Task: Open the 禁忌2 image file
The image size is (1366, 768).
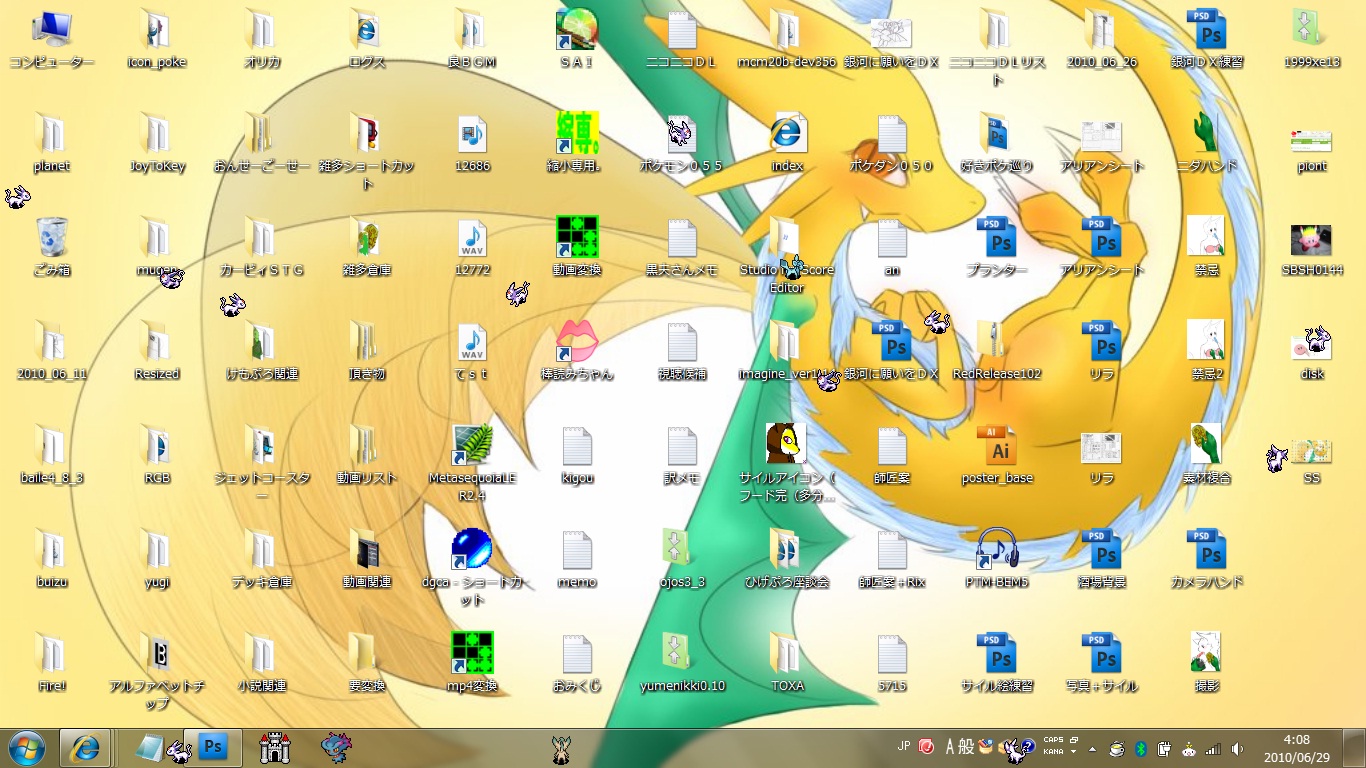Action: pyautogui.click(x=1207, y=352)
